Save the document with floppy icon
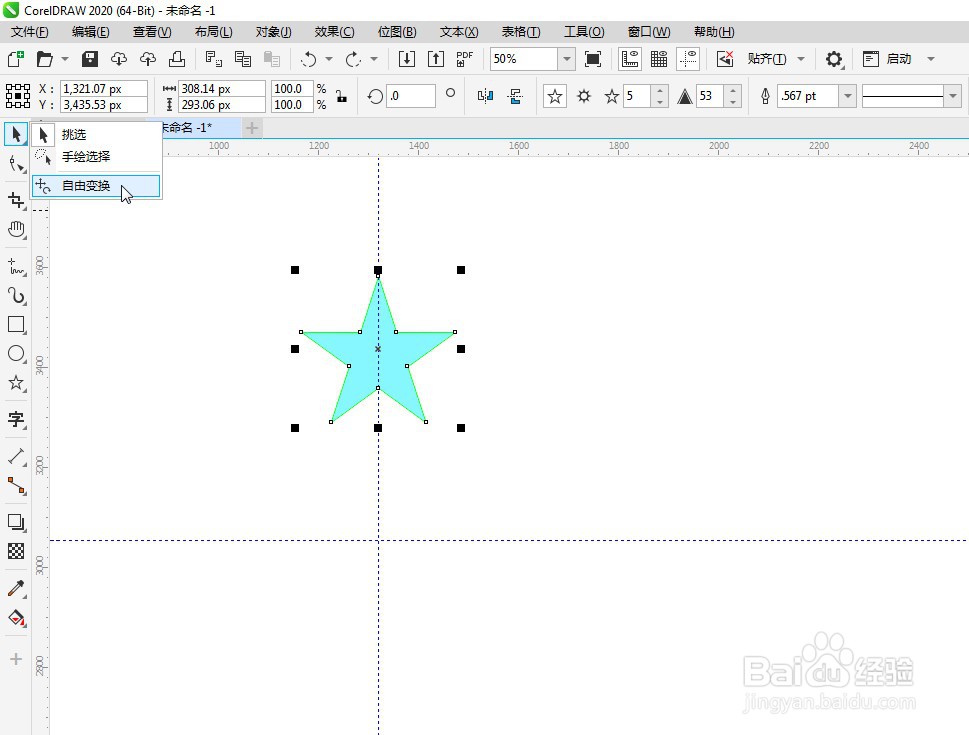This screenshot has width=969, height=735. click(90, 59)
